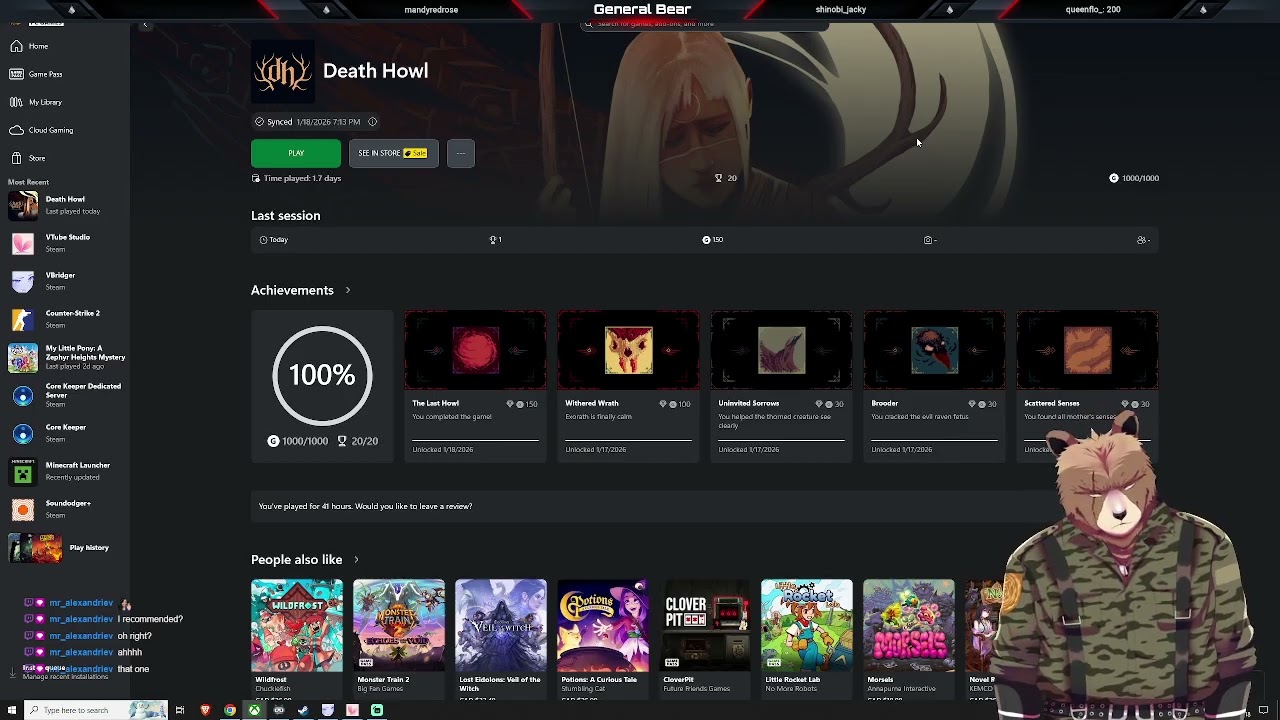Click Xbox app taskbar icon

click(x=254, y=710)
